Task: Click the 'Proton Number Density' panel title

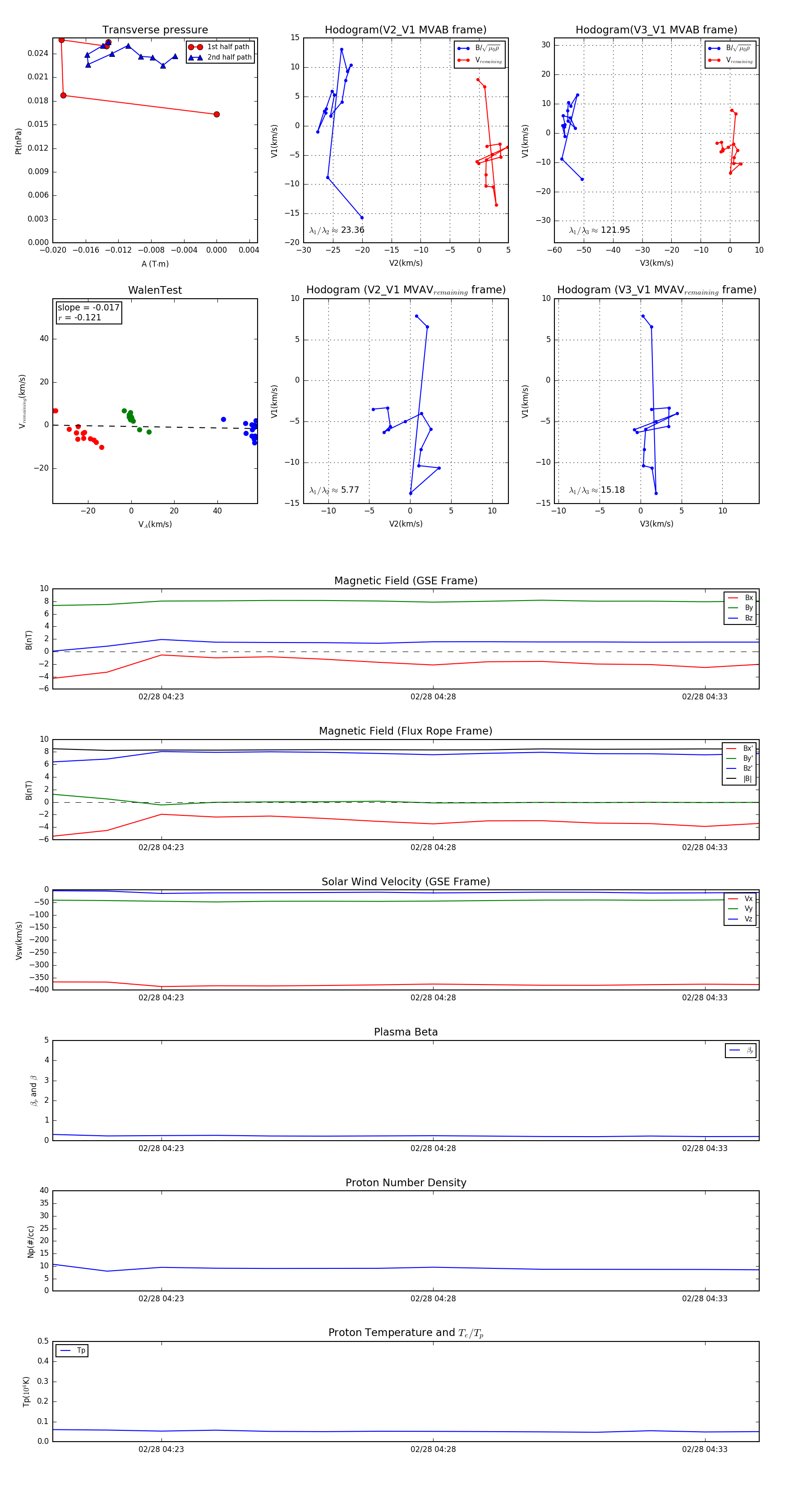Action: tap(406, 1183)
